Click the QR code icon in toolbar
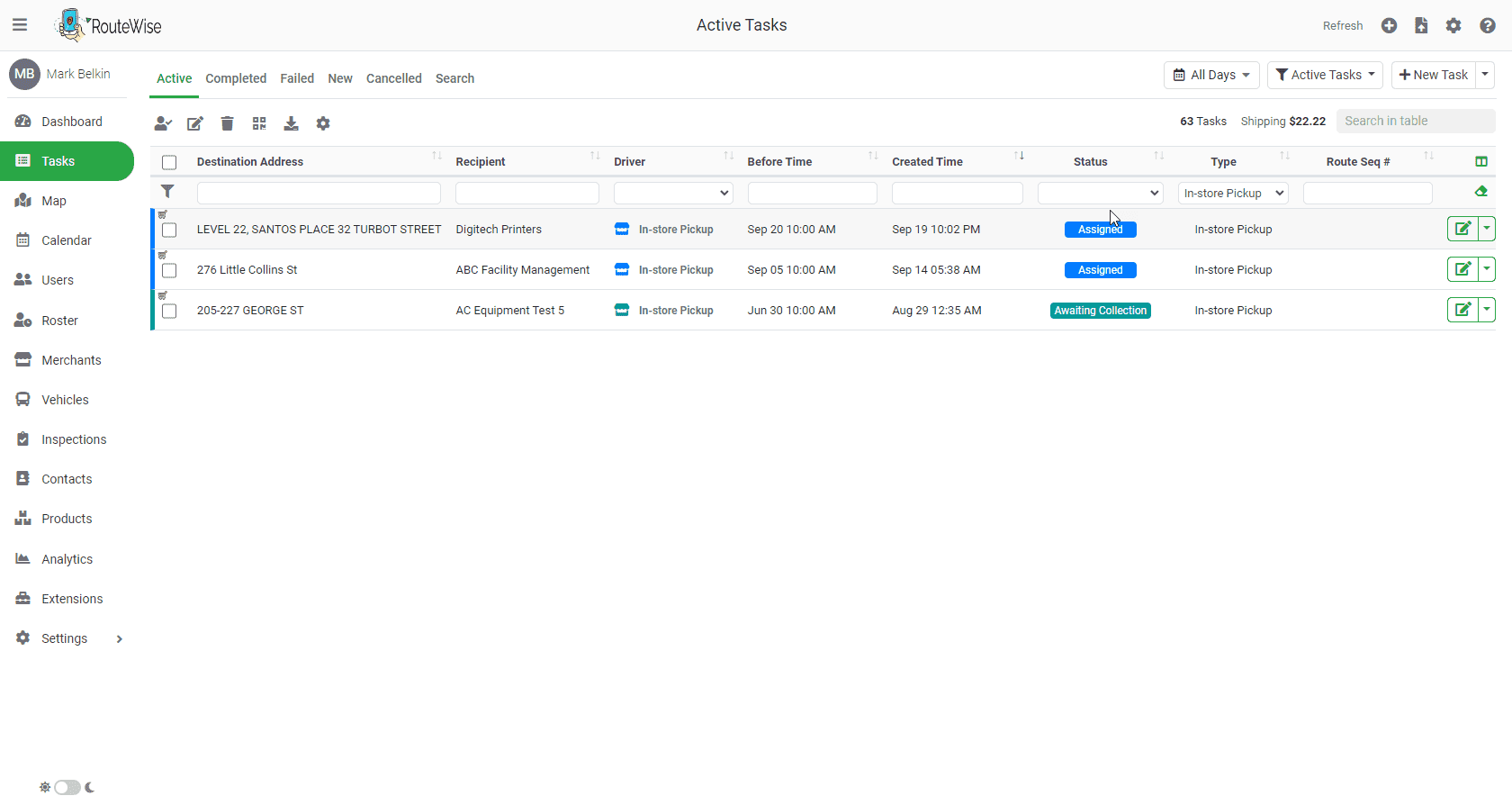 click(x=259, y=123)
